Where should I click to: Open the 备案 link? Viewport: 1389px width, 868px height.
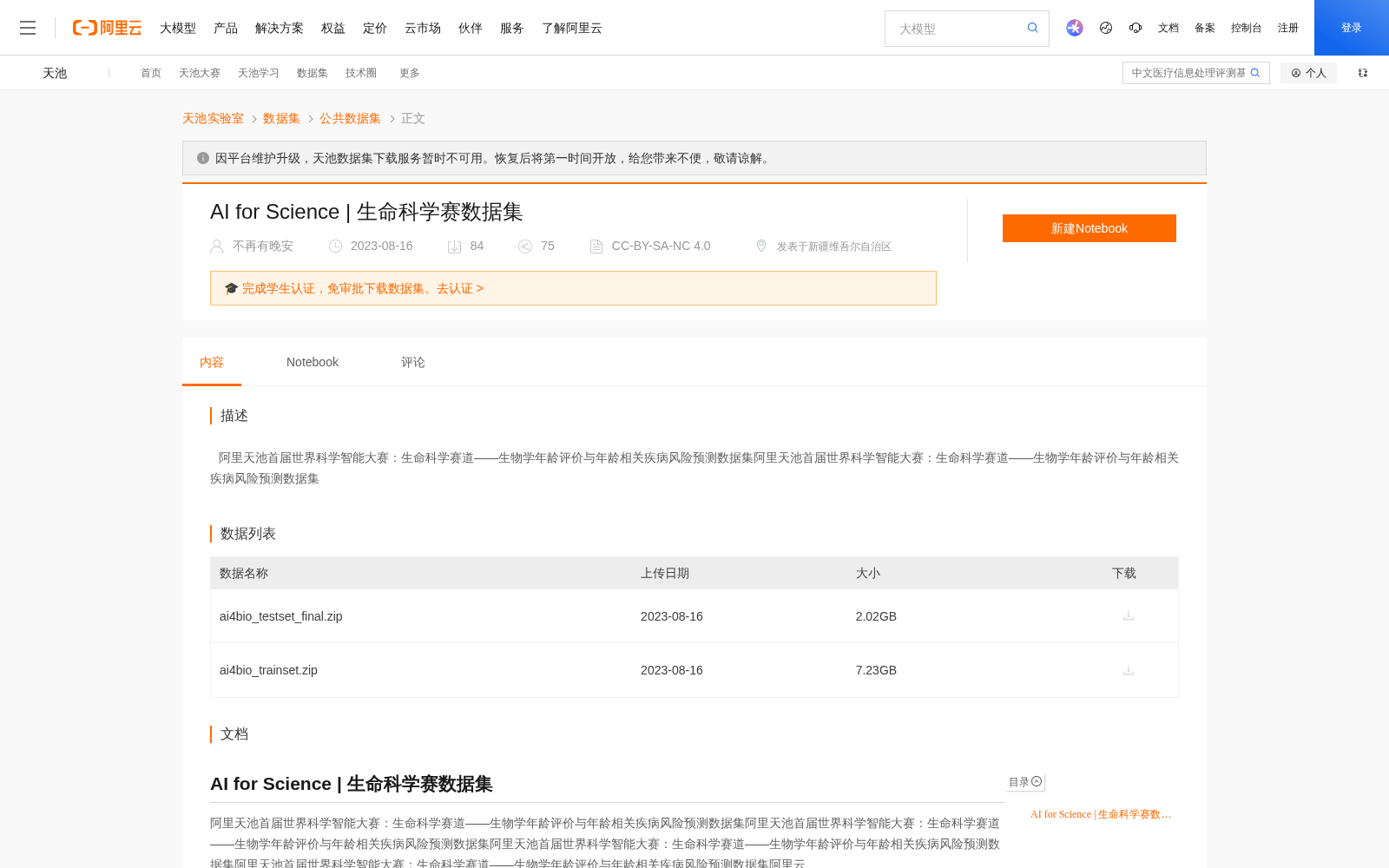point(1205,28)
